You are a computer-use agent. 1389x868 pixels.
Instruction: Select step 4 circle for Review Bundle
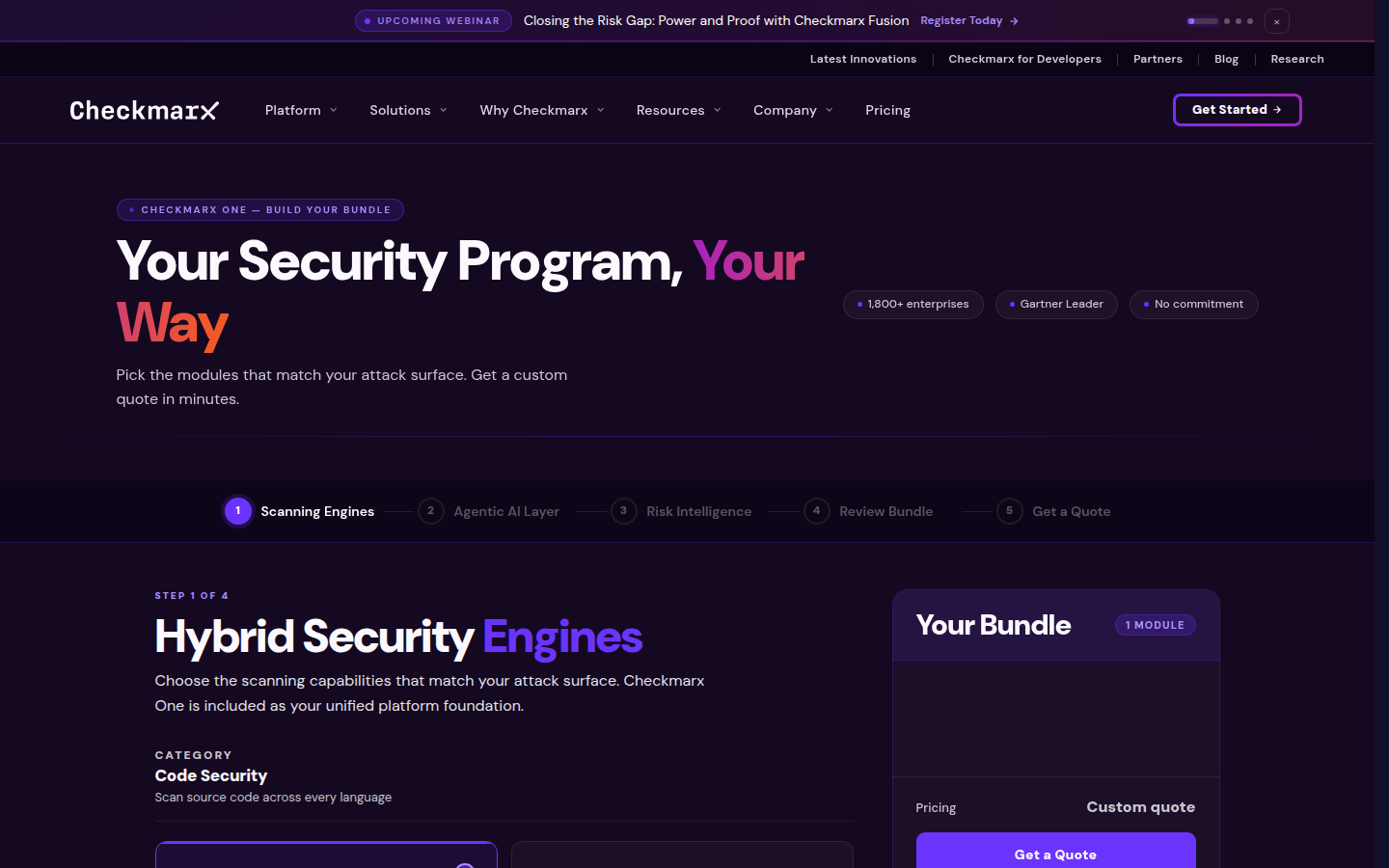point(816,511)
